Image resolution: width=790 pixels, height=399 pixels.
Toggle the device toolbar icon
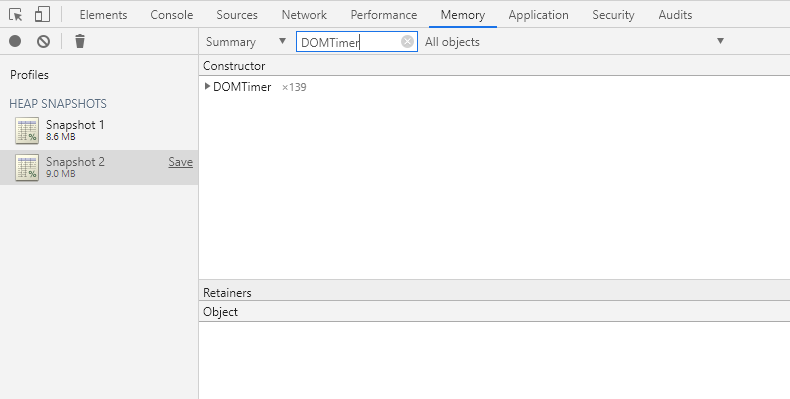pyautogui.click(x=42, y=15)
